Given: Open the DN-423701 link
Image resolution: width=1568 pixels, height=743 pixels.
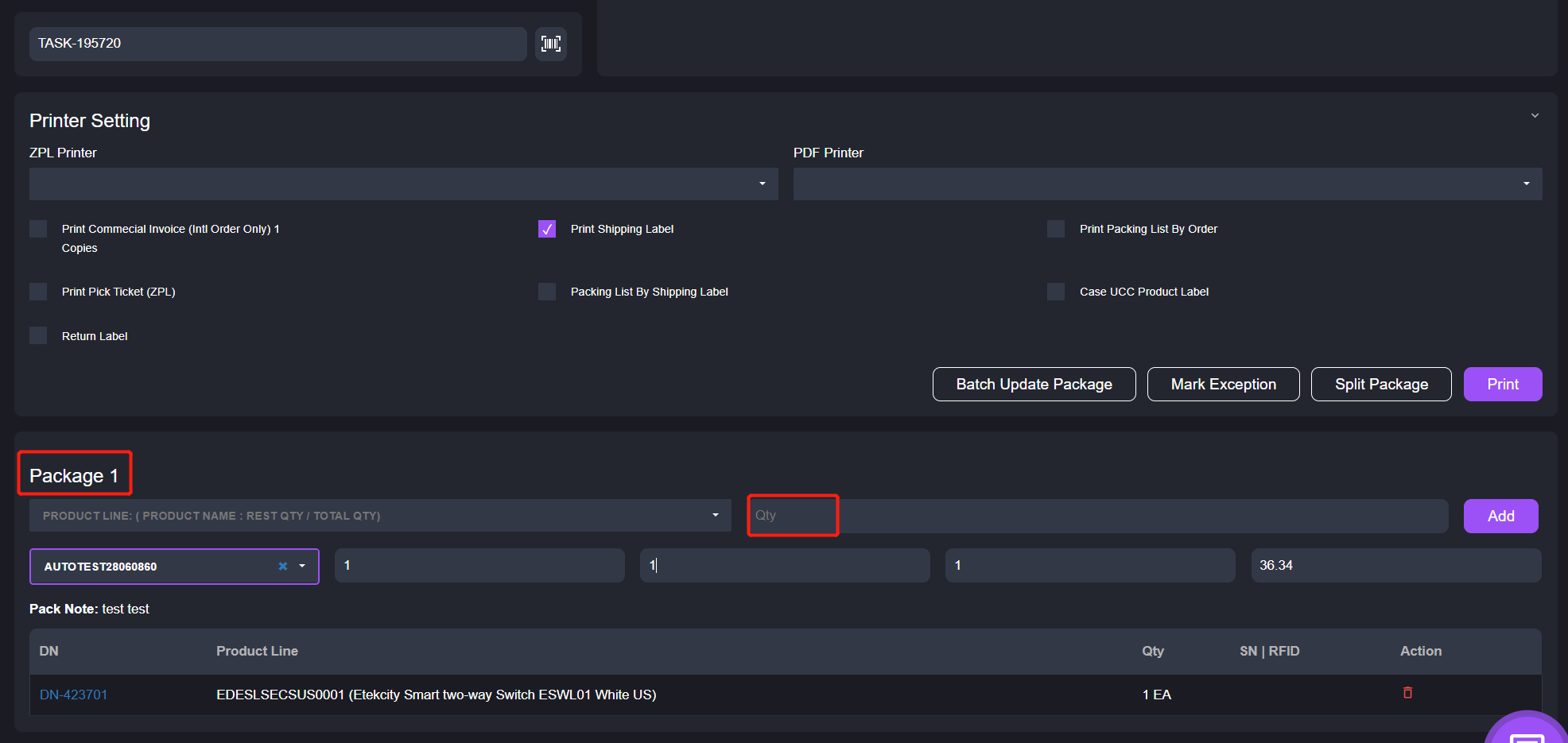Looking at the screenshot, I should tap(73, 695).
